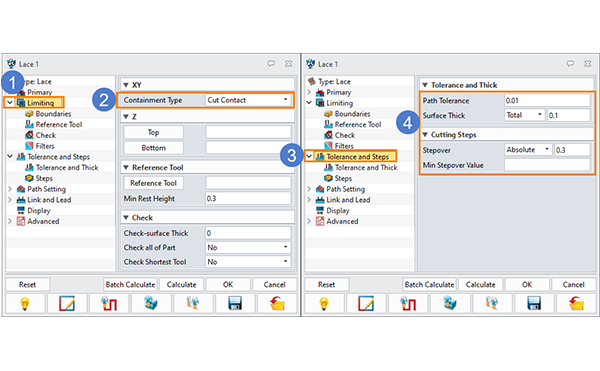Collapse the Cutting Steps section header
This screenshot has height=371, width=600.
click(425, 135)
